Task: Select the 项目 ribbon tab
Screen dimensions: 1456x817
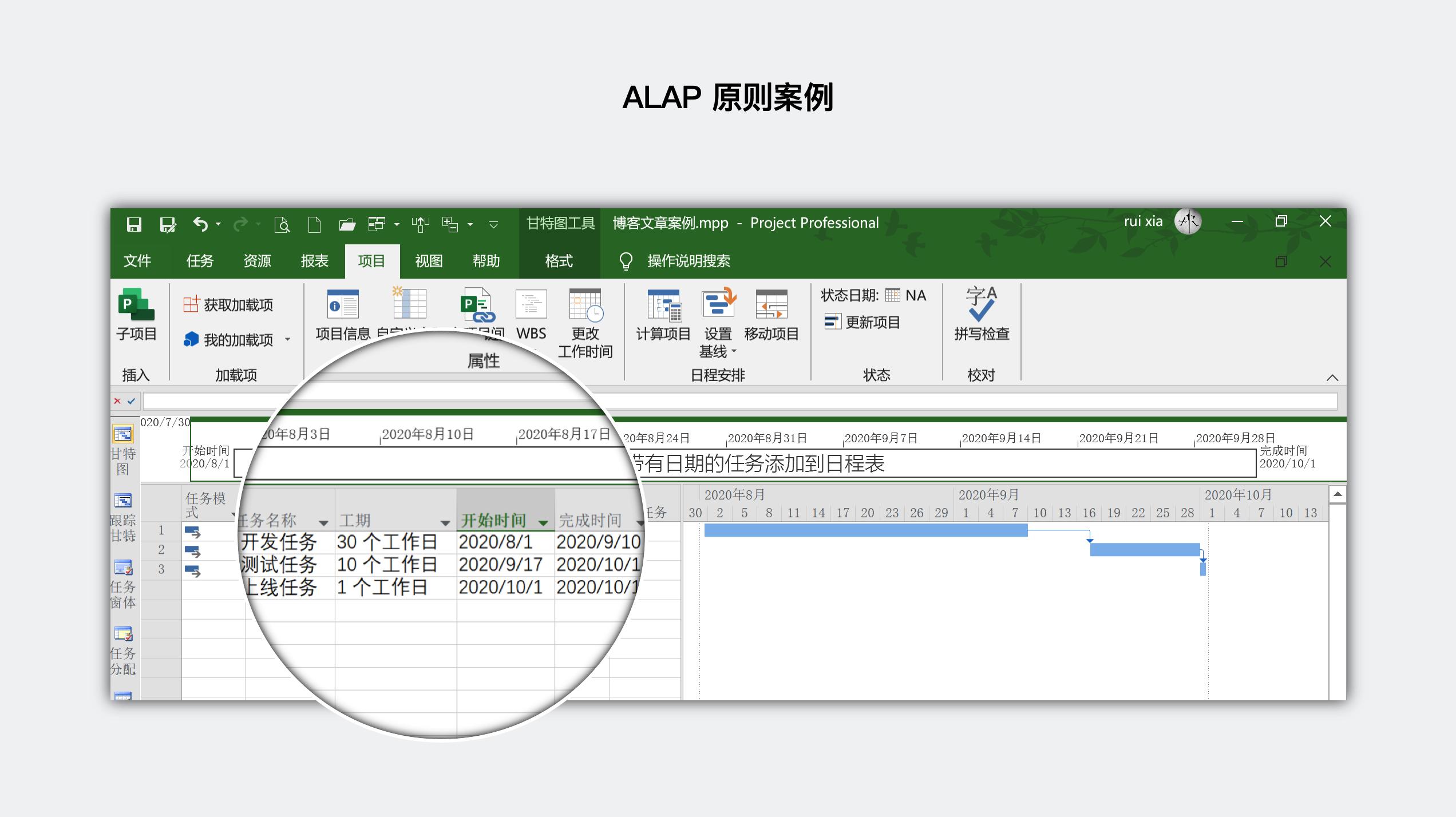Action: [372, 261]
